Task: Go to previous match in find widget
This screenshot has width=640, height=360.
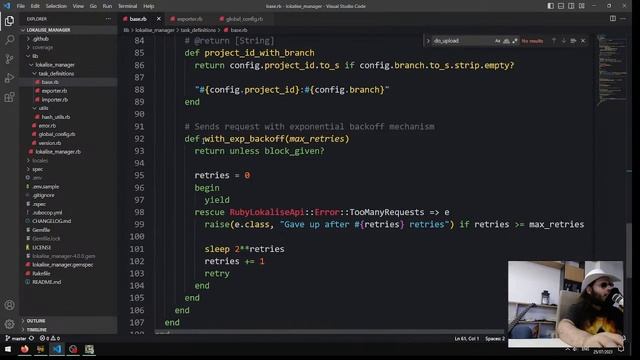Action: pos(554,41)
